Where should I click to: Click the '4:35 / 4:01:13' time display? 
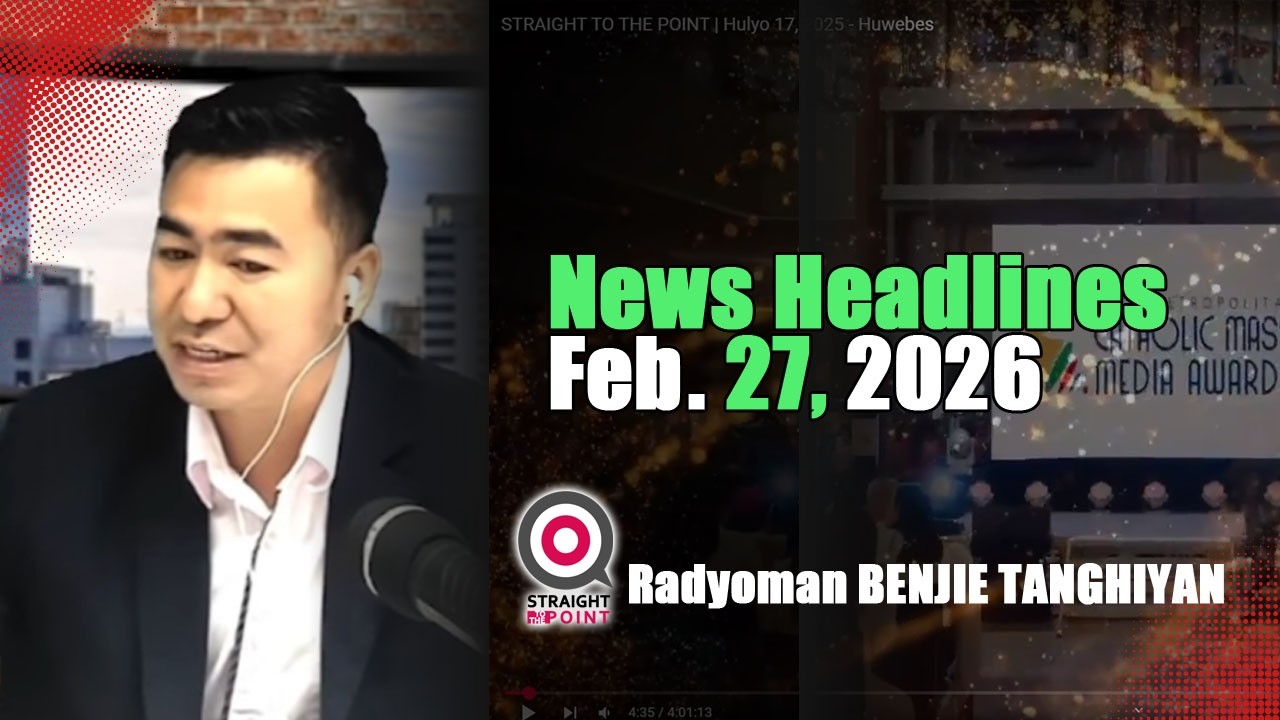pyautogui.click(x=670, y=712)
